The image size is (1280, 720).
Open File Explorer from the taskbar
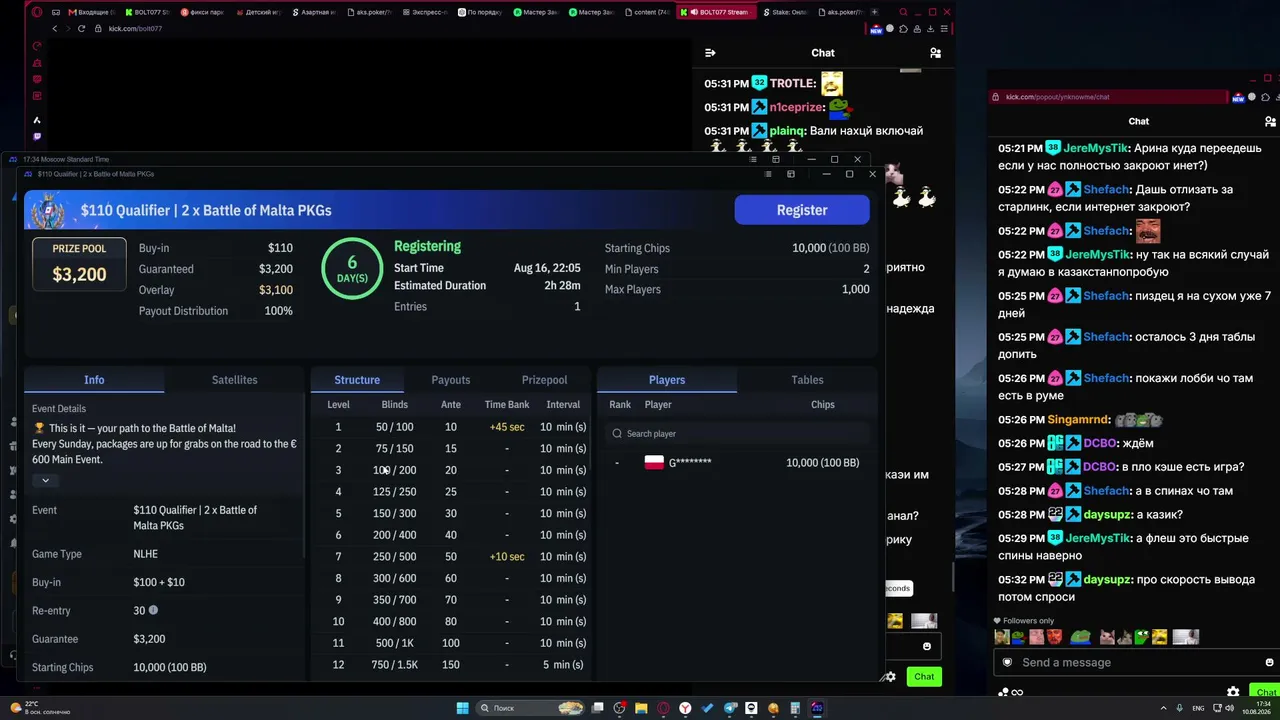click(641, 708)
